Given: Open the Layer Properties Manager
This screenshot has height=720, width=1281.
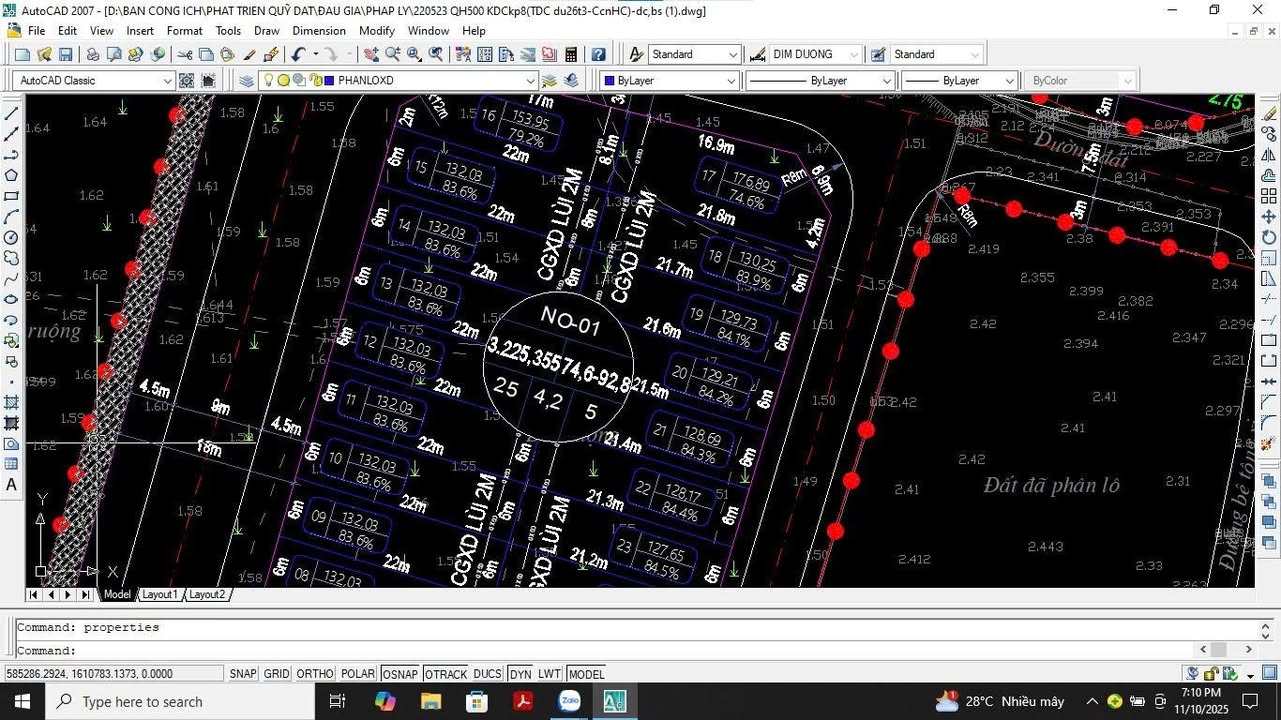Looking at the screenshot, I should click(x=247, y=80).
